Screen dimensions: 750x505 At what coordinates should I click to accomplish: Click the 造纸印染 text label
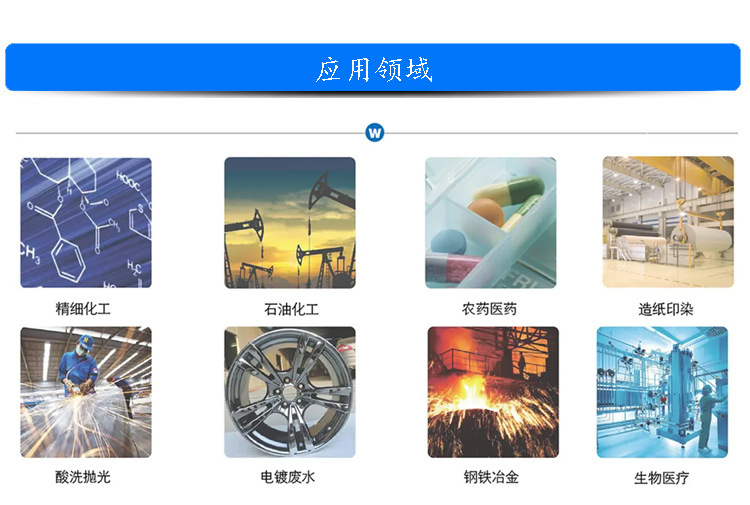coord(666,309)
